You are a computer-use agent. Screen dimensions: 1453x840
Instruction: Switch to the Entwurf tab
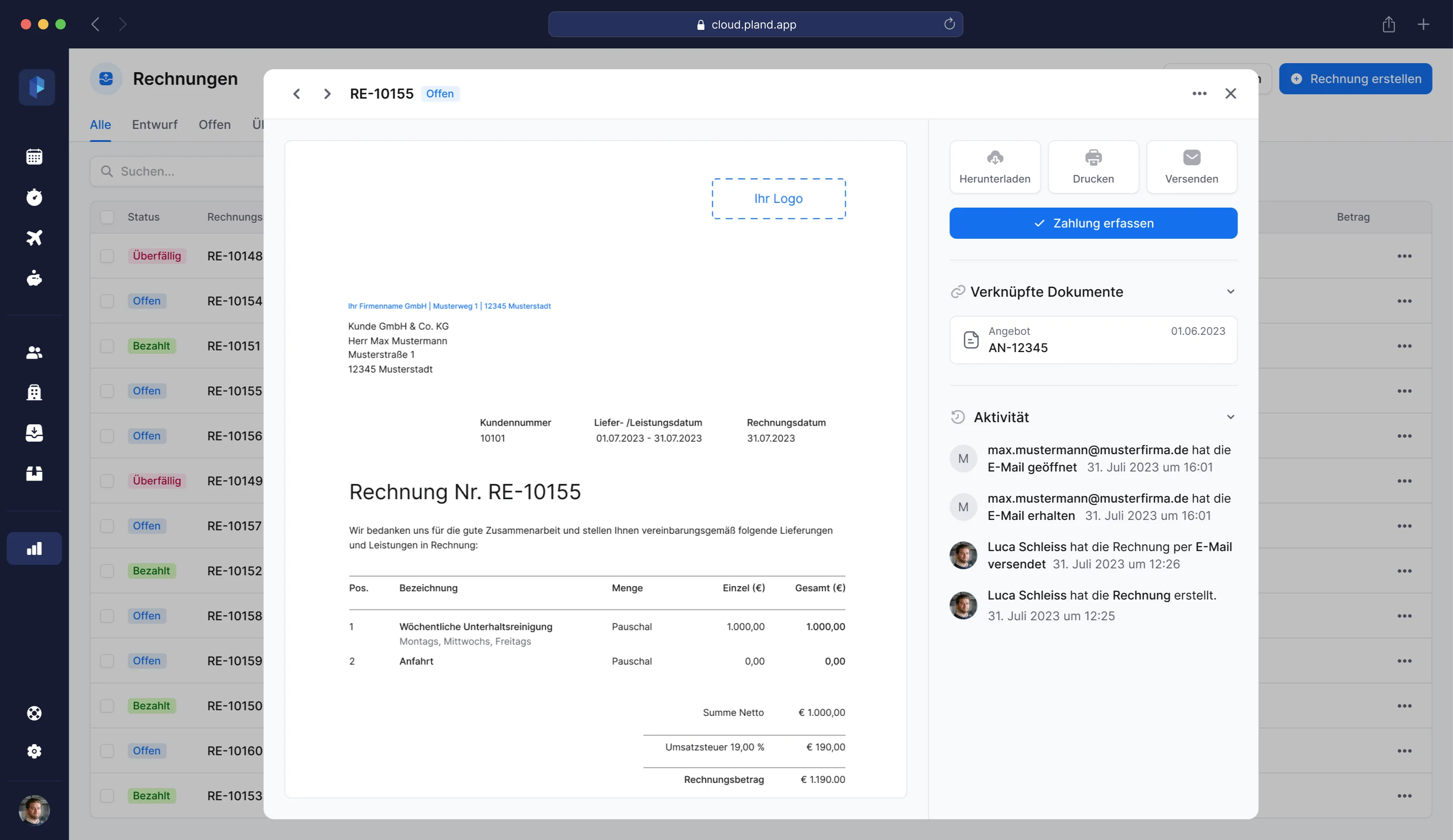154,125
